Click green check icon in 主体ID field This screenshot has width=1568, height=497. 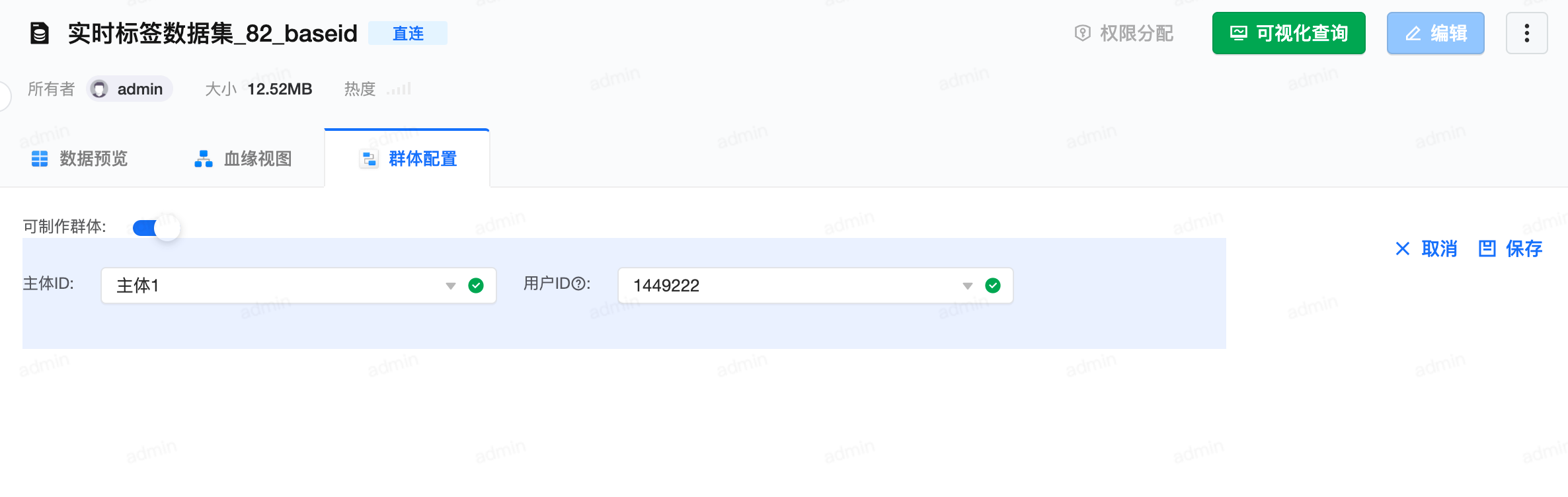coord(476,286)
